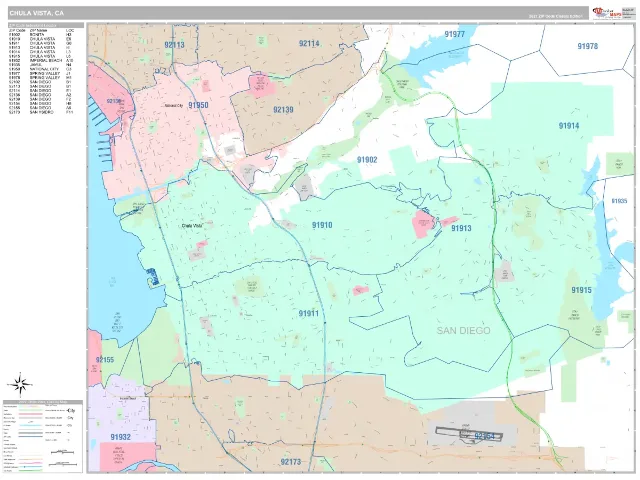Click the 91950 ZIP code label
Viewport: 640px width, 480px height.
pyautogui.click(x=198, y=105)
